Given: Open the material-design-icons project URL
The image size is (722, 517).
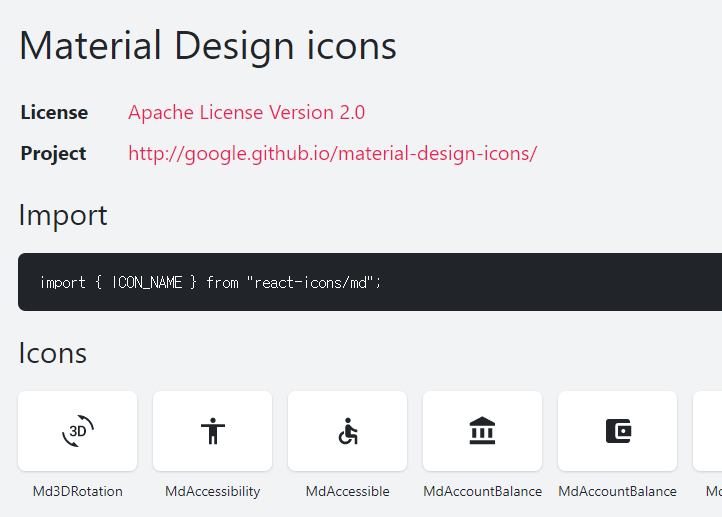Looking at the screenshot, I should click(332, 153).
